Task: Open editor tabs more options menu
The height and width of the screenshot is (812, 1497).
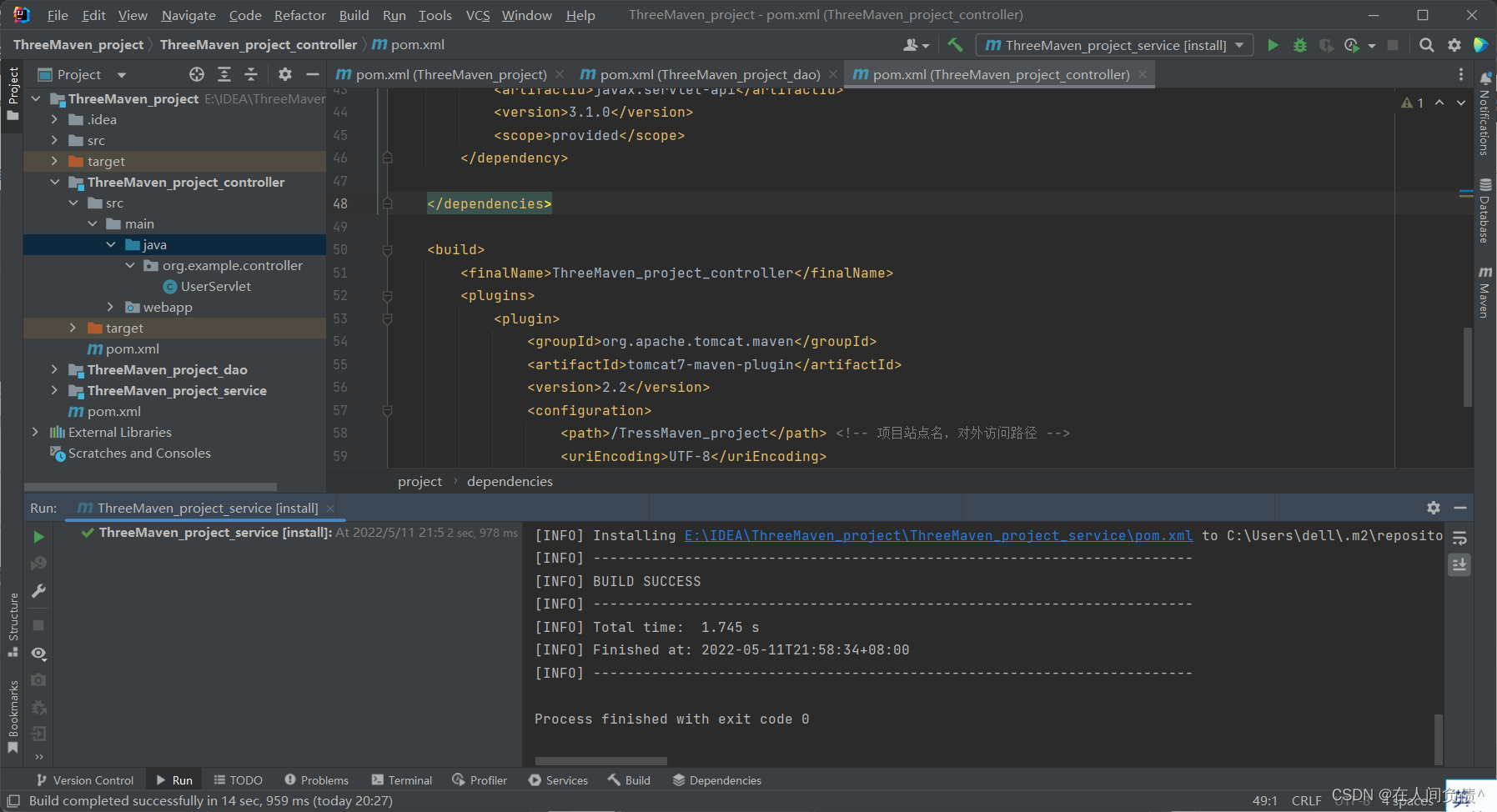Action: [x=1460, y=74]
